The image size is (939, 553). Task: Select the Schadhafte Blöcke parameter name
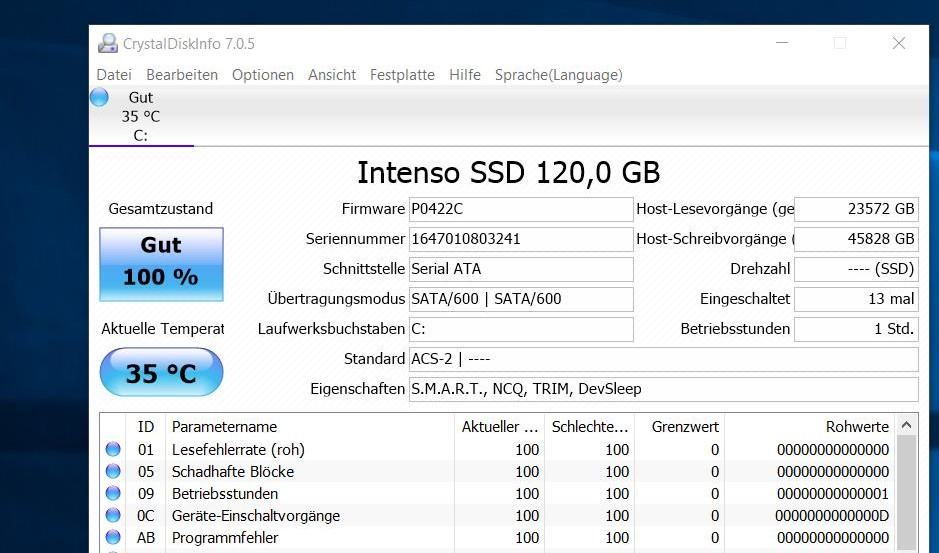(233, 472)
